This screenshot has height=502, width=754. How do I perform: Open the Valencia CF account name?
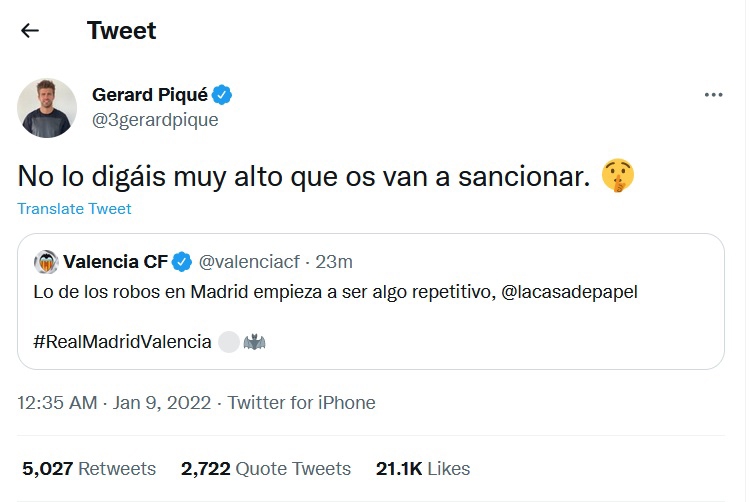[x=114, y=262]
